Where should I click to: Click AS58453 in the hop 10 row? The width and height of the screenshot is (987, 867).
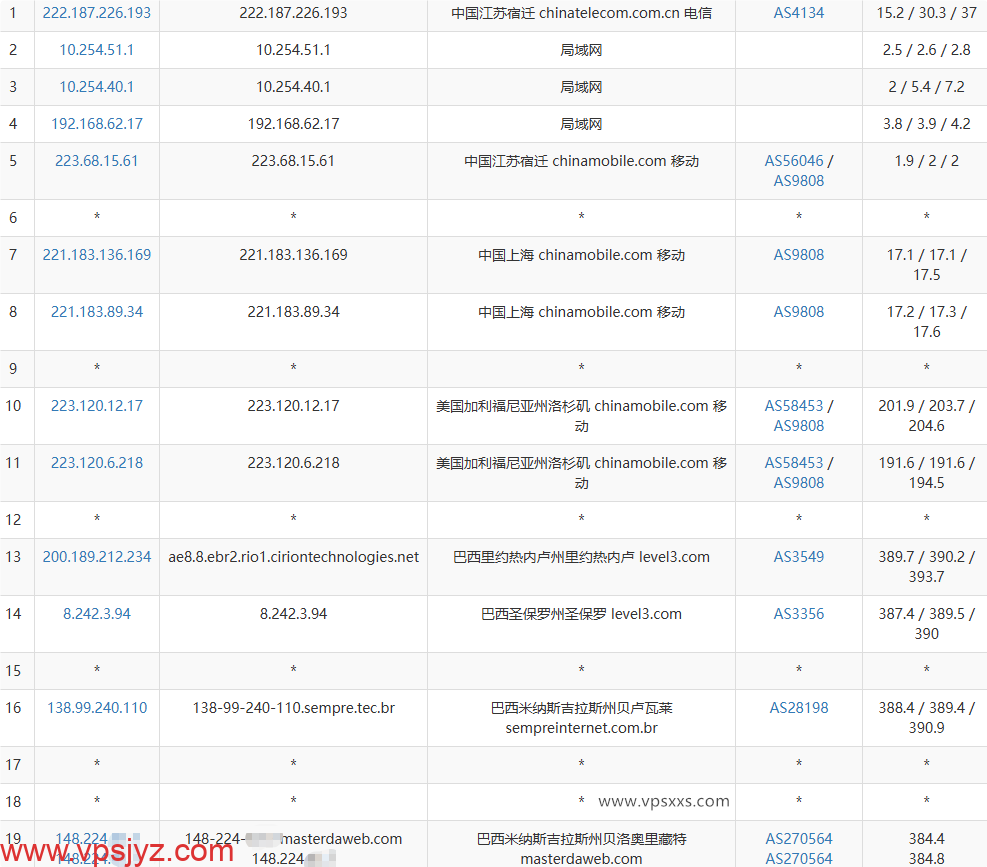[794, 406]
